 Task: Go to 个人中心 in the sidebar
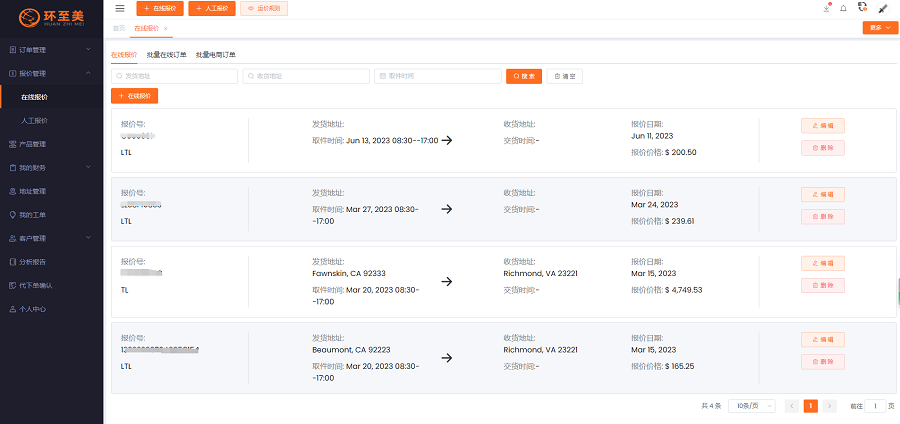click(33, 309)
